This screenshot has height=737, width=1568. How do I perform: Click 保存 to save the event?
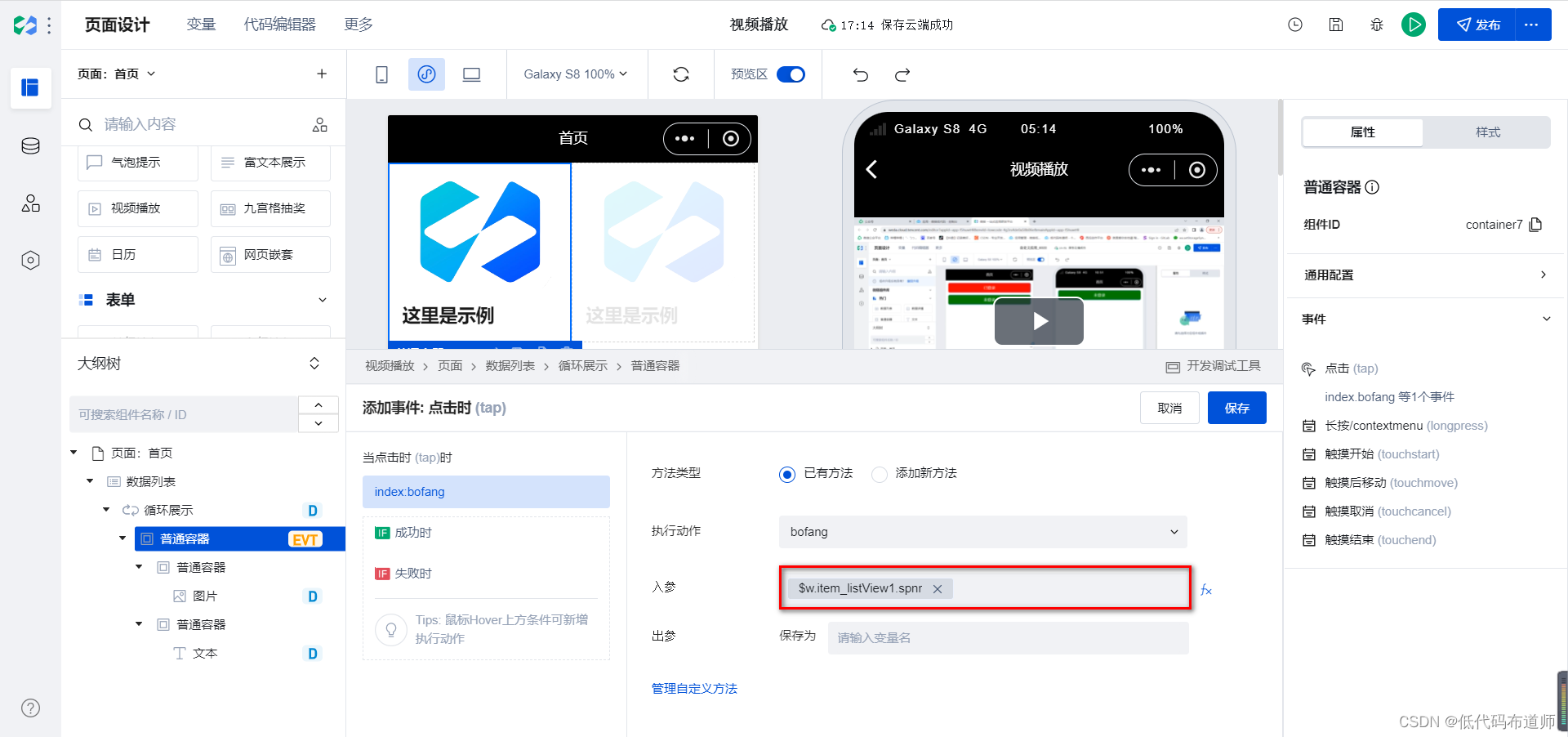click(1237, 408)
